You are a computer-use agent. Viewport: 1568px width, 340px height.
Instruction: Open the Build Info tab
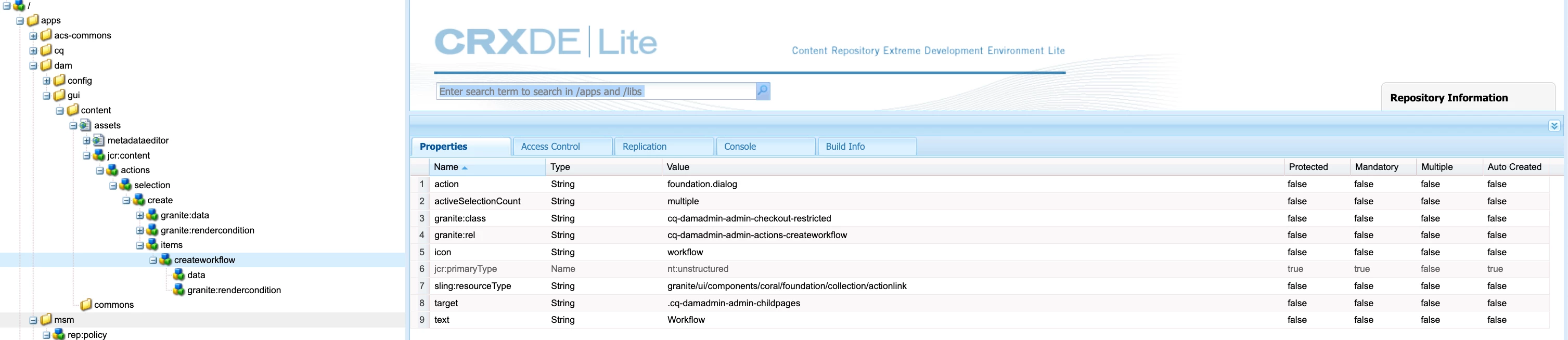(867, 147)
